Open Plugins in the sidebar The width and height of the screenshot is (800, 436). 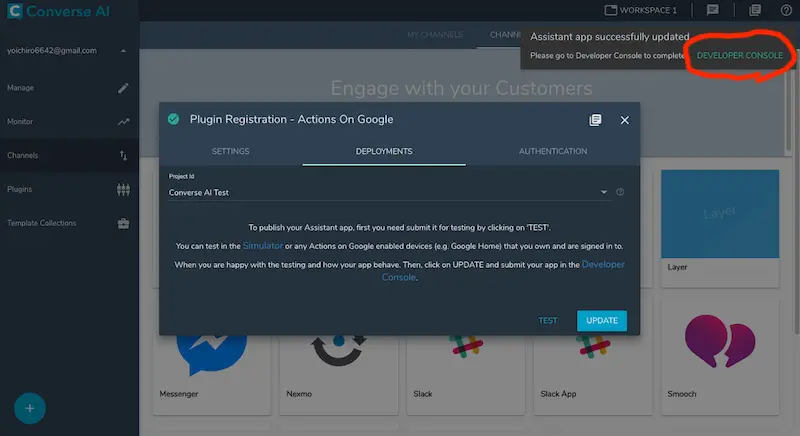click(69, 189)
